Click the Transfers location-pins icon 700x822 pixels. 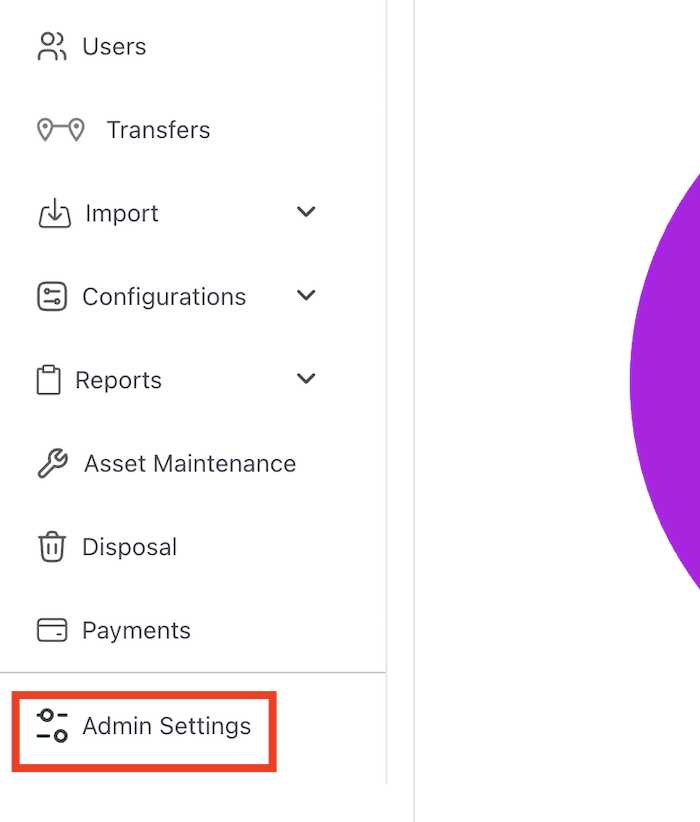60,130
